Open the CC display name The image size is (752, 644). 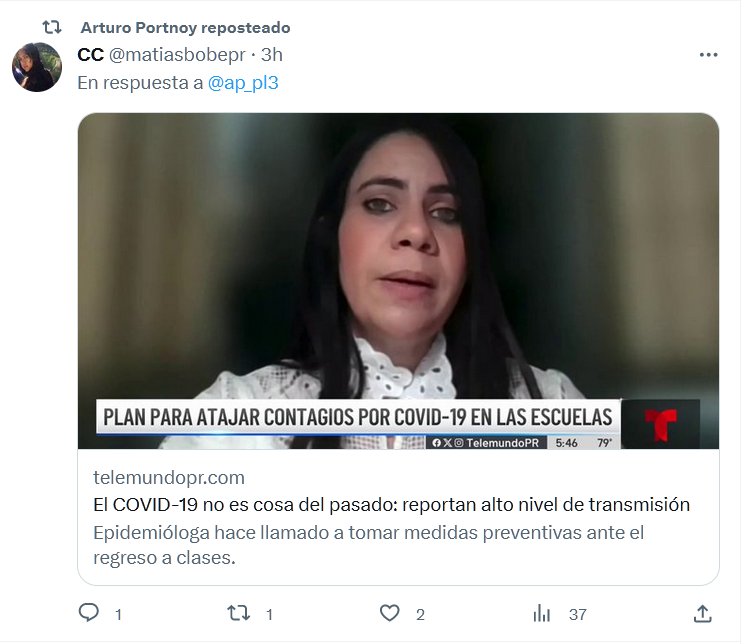90,55
